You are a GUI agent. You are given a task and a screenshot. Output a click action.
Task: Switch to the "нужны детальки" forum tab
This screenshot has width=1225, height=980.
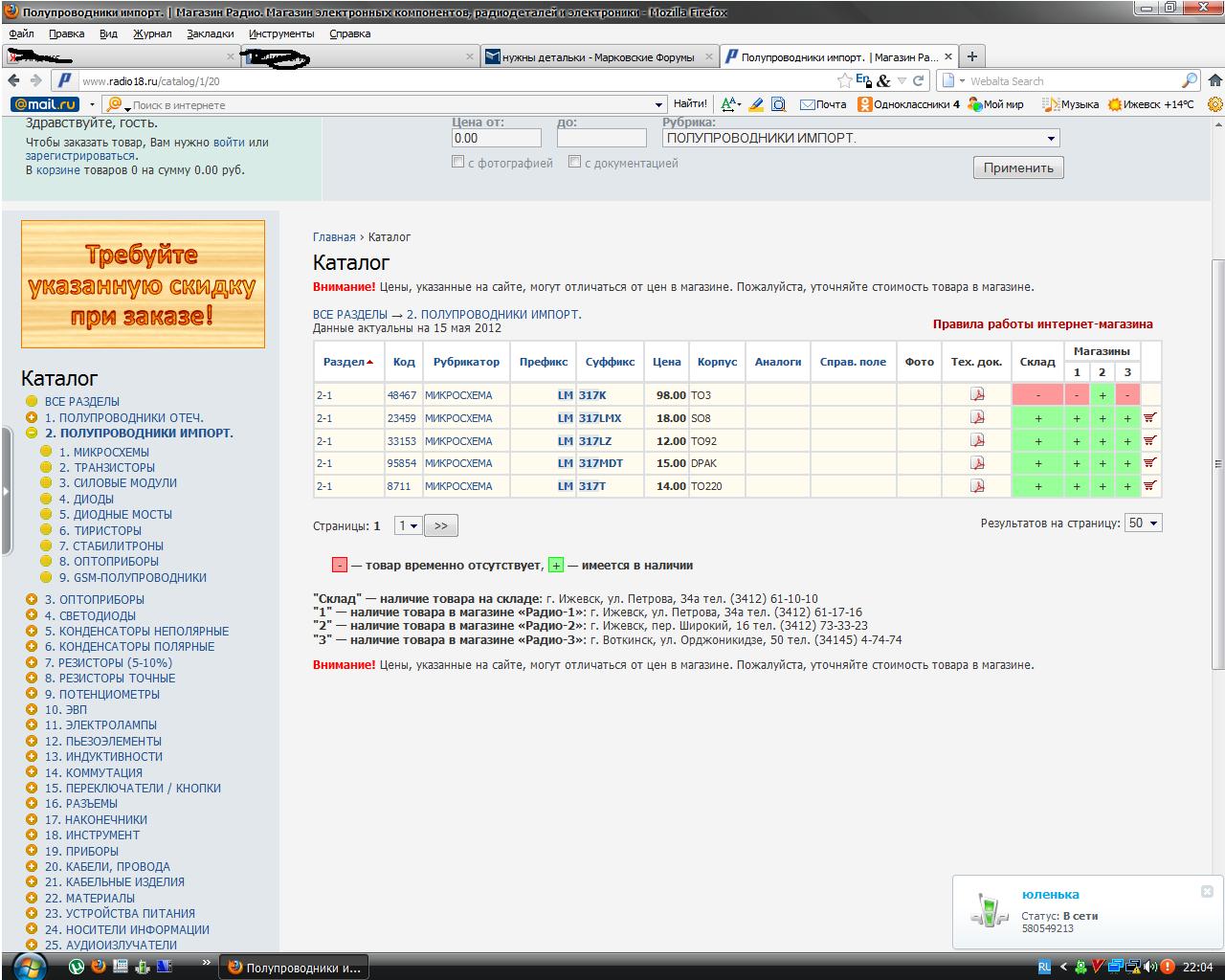pyautogui.click(x=597, y=57)
